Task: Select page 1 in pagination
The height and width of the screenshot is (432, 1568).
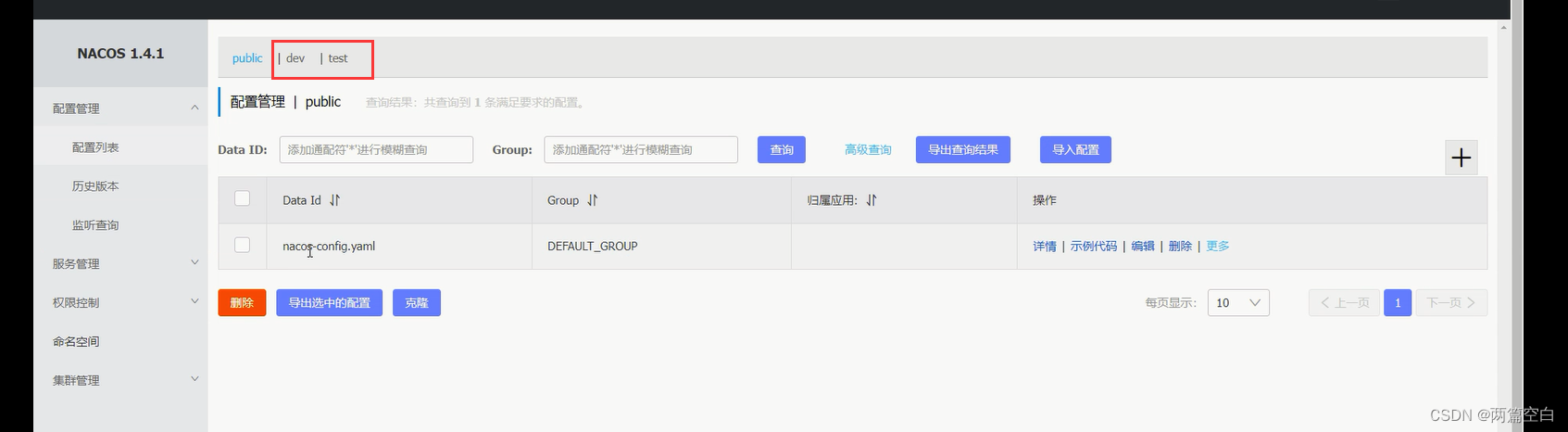Action: [1398, 303]
